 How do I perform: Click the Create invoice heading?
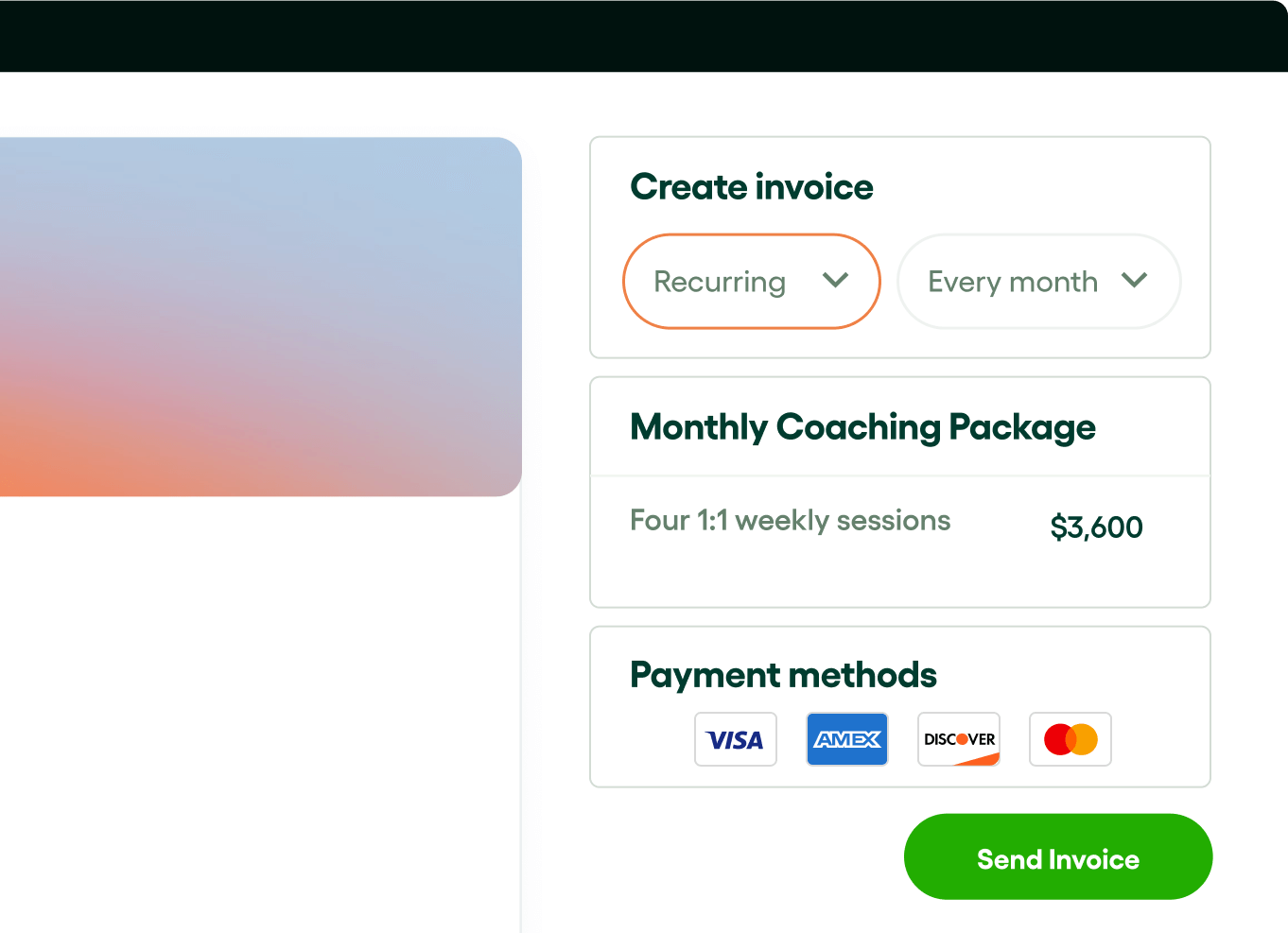[x=752, y=186]
